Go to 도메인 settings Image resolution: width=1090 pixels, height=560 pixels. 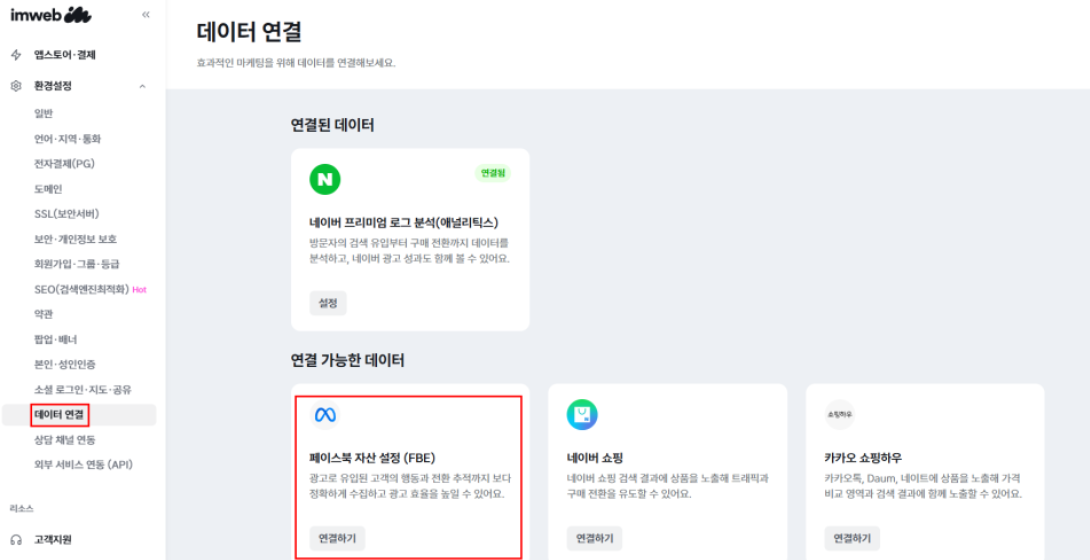pyautogui.click(x=48, y=188)
